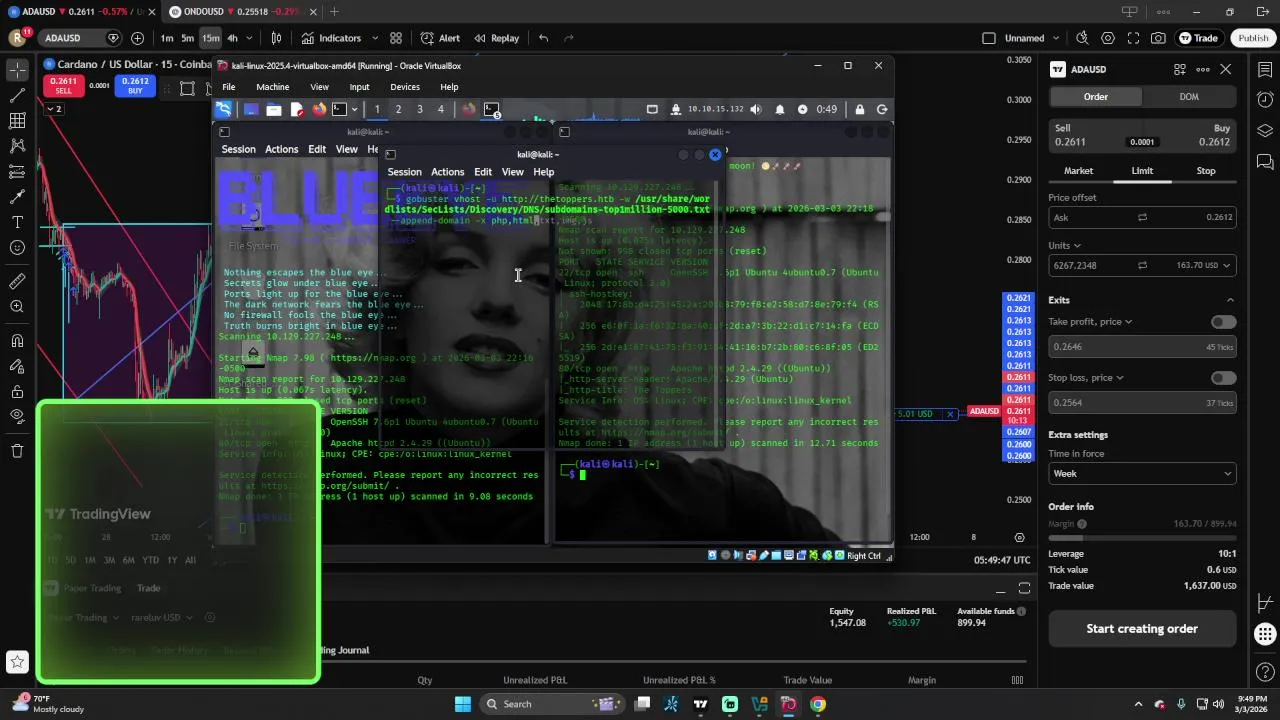Toggle the Stop loss switch
The width and height of the screenshot is (1280, 720).
click(1223, 378)
